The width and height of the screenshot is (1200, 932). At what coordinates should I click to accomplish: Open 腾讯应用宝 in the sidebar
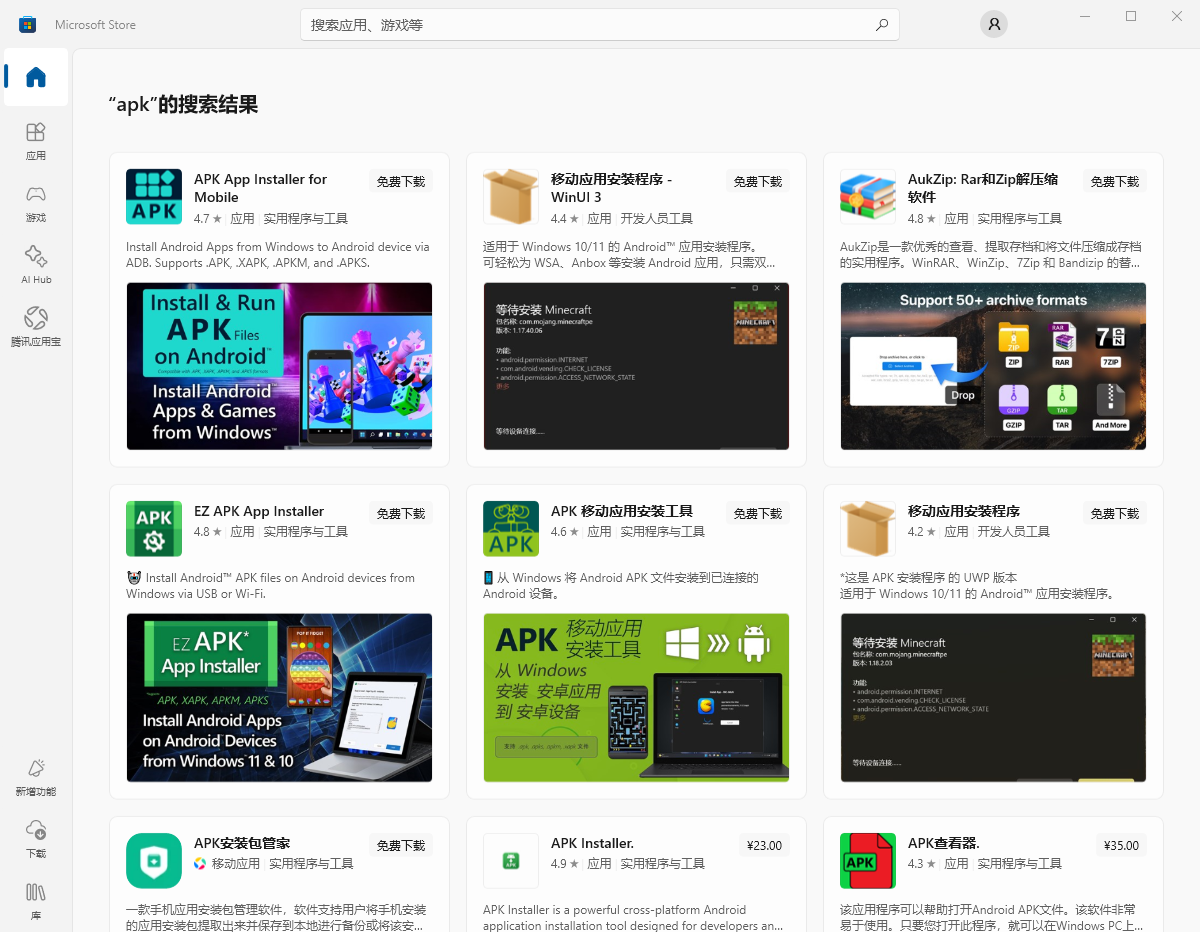pyautogui.click(x=36, y=326)
